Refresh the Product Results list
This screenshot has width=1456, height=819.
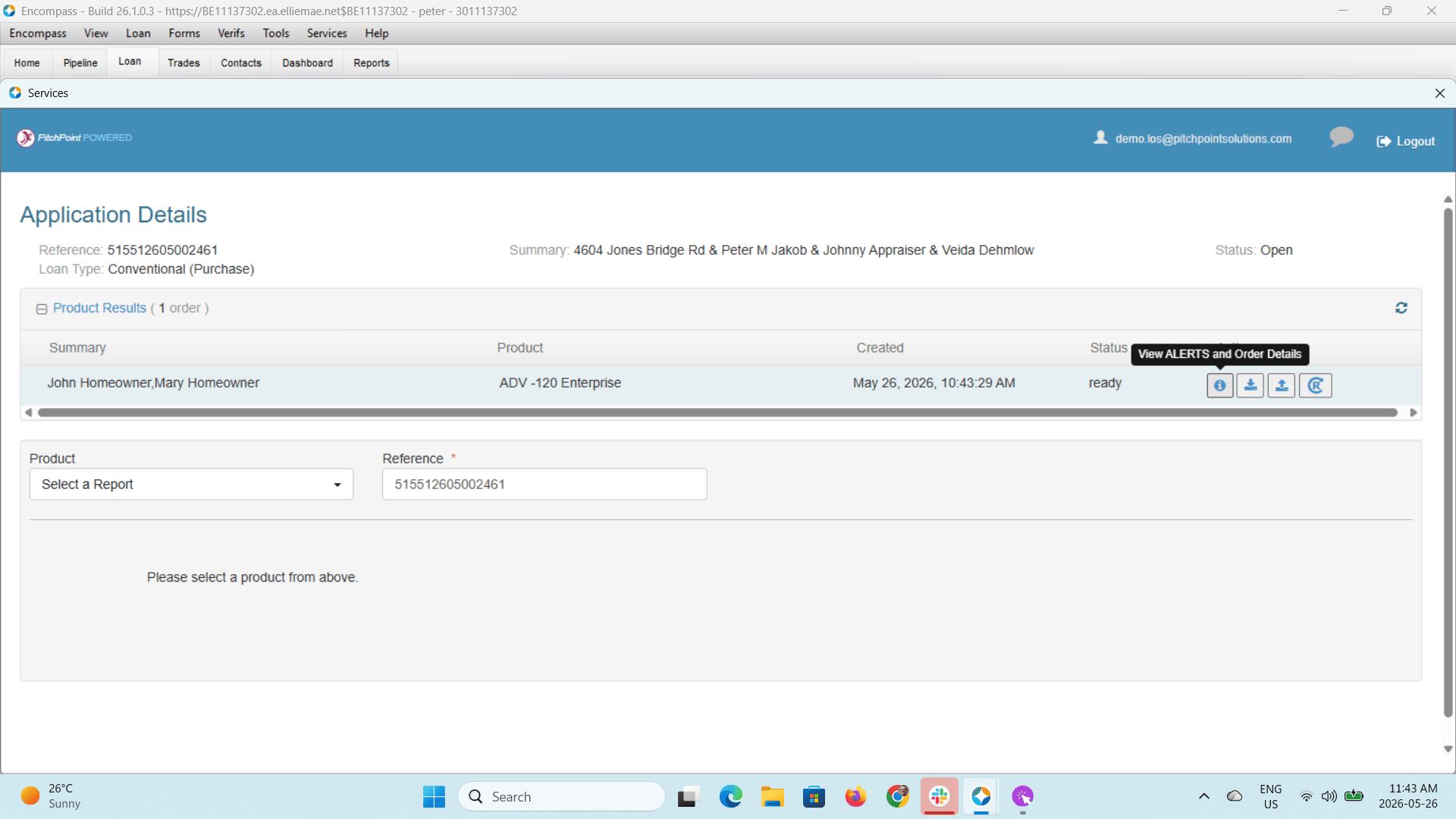[1401, 308]
